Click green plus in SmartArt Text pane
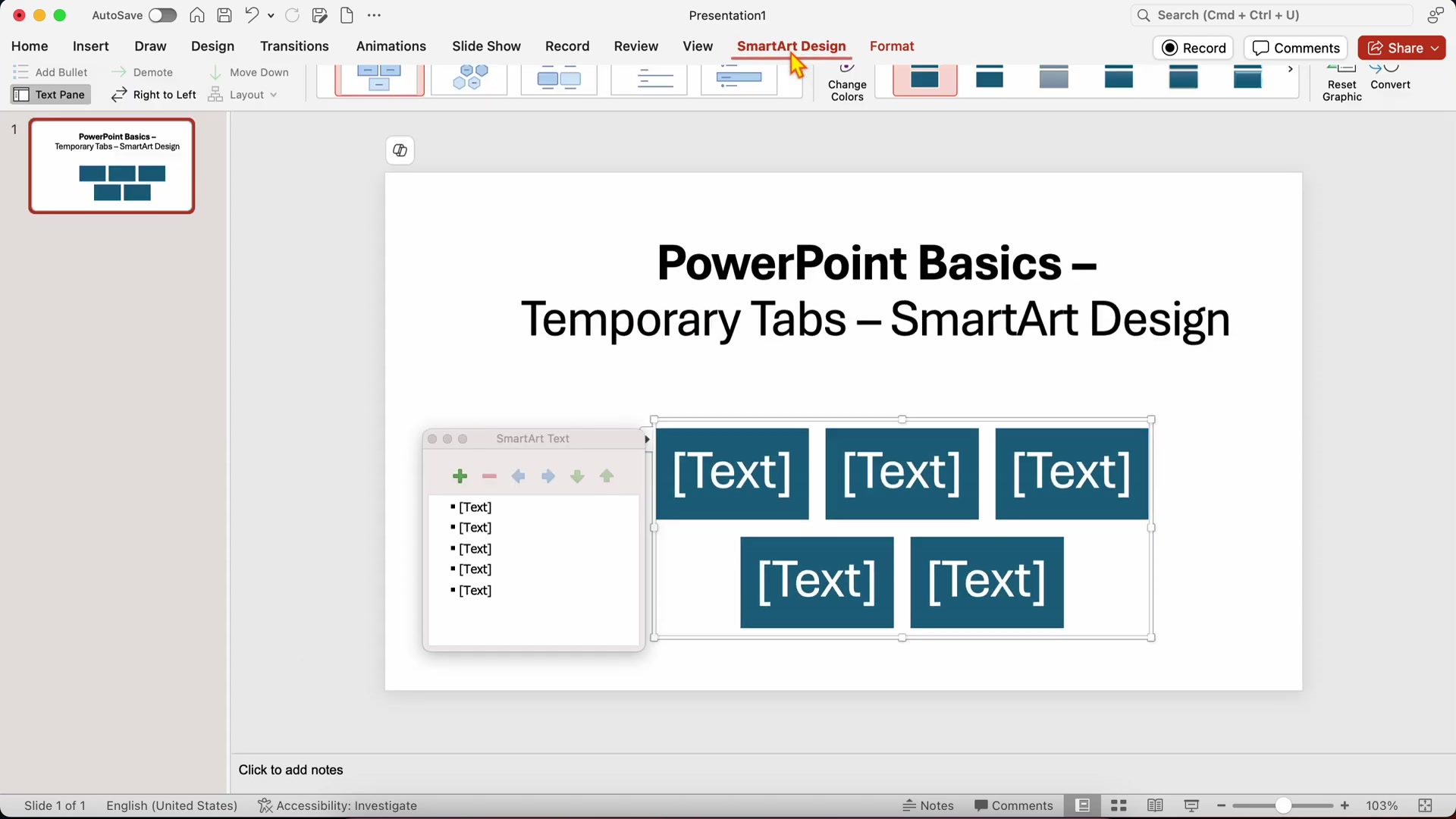The image size is (1456, 819). pos(460,476)
